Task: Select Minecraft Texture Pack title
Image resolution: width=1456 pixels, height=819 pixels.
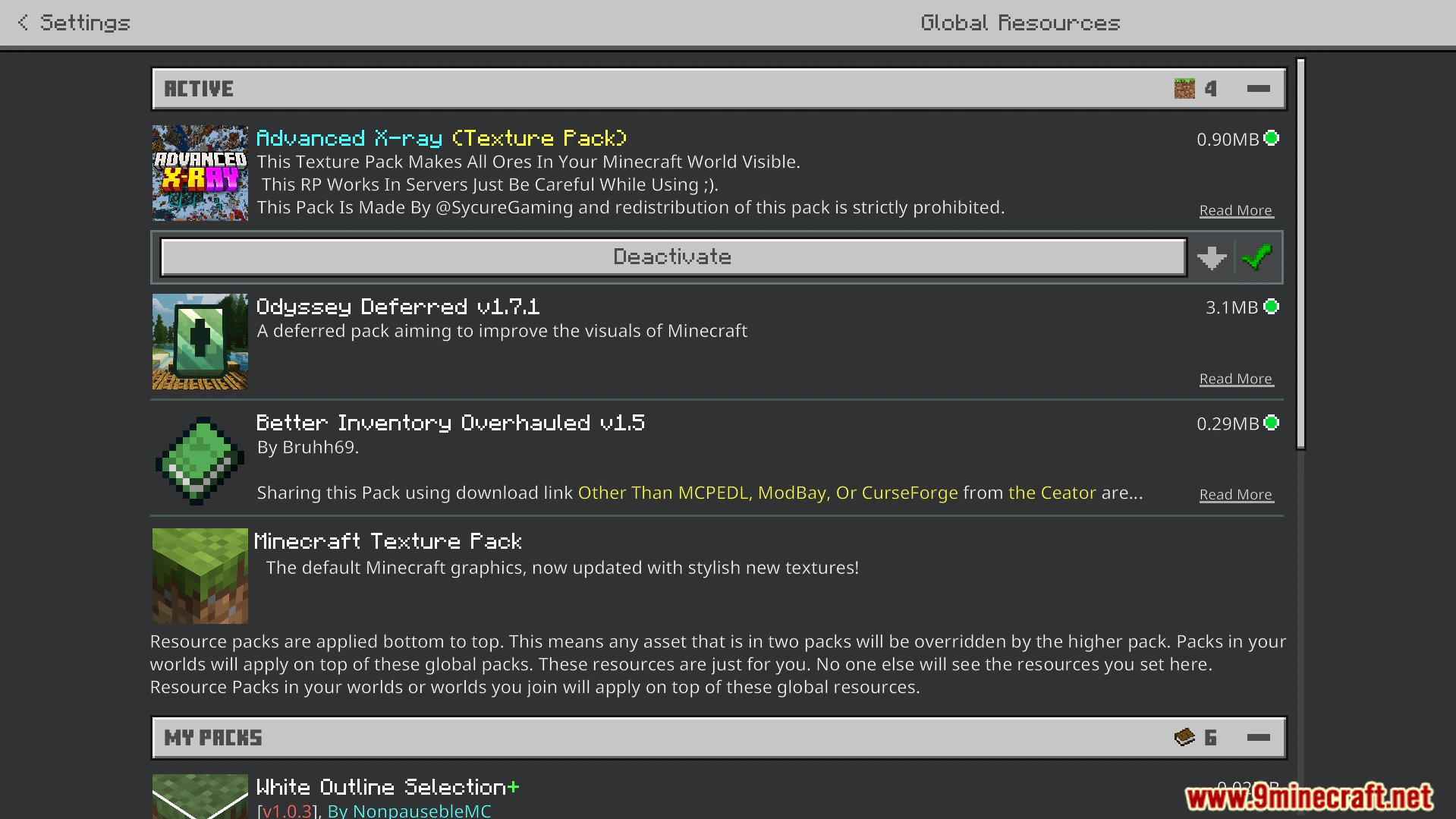Action: pos(388,541)
